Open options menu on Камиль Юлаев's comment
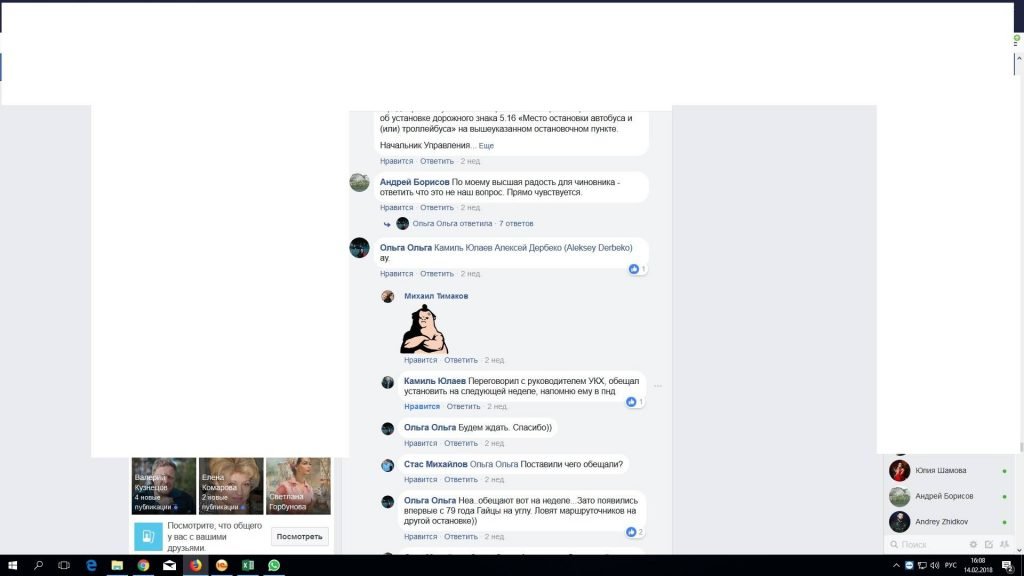 657,385
